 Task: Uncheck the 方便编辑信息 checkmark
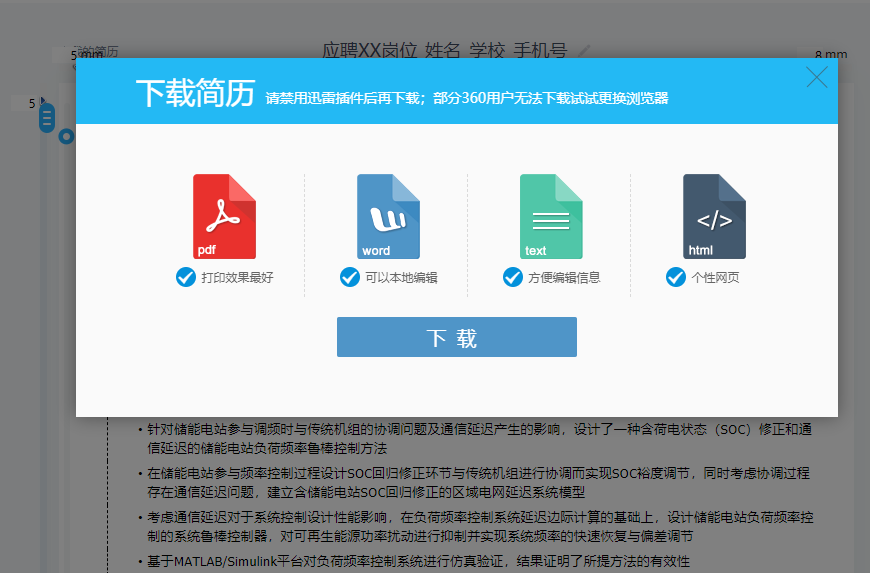coord(512,277)
